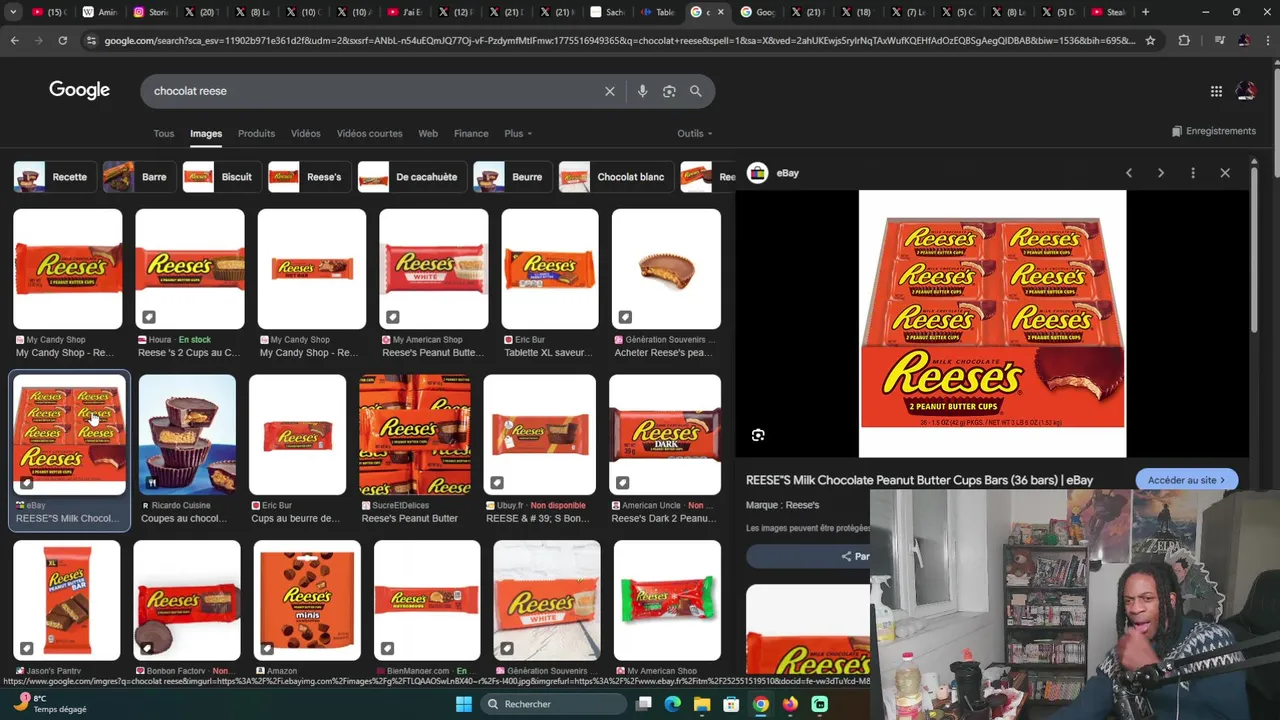The width and height of the screenshot is (1280, 720).
Task: Open American Uncle Reese's Dark thumbnail
Action: [665, 435]
